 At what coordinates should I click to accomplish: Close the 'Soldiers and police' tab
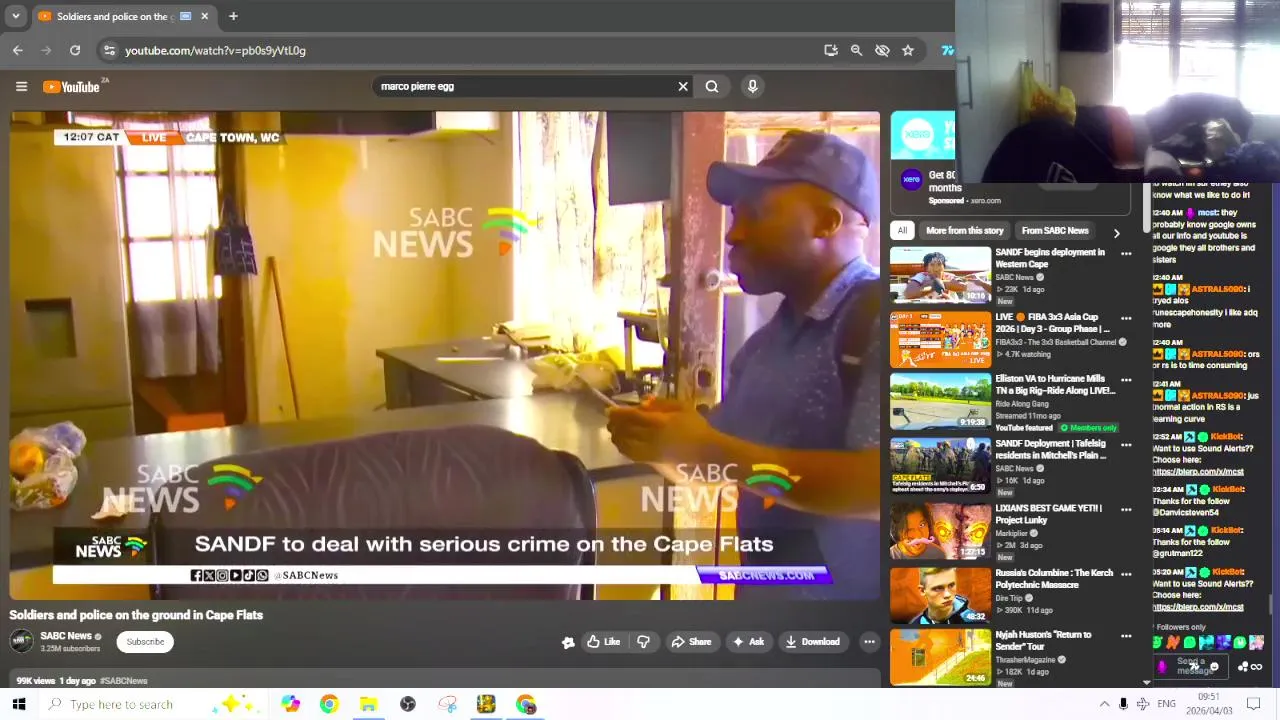point(205,16)
